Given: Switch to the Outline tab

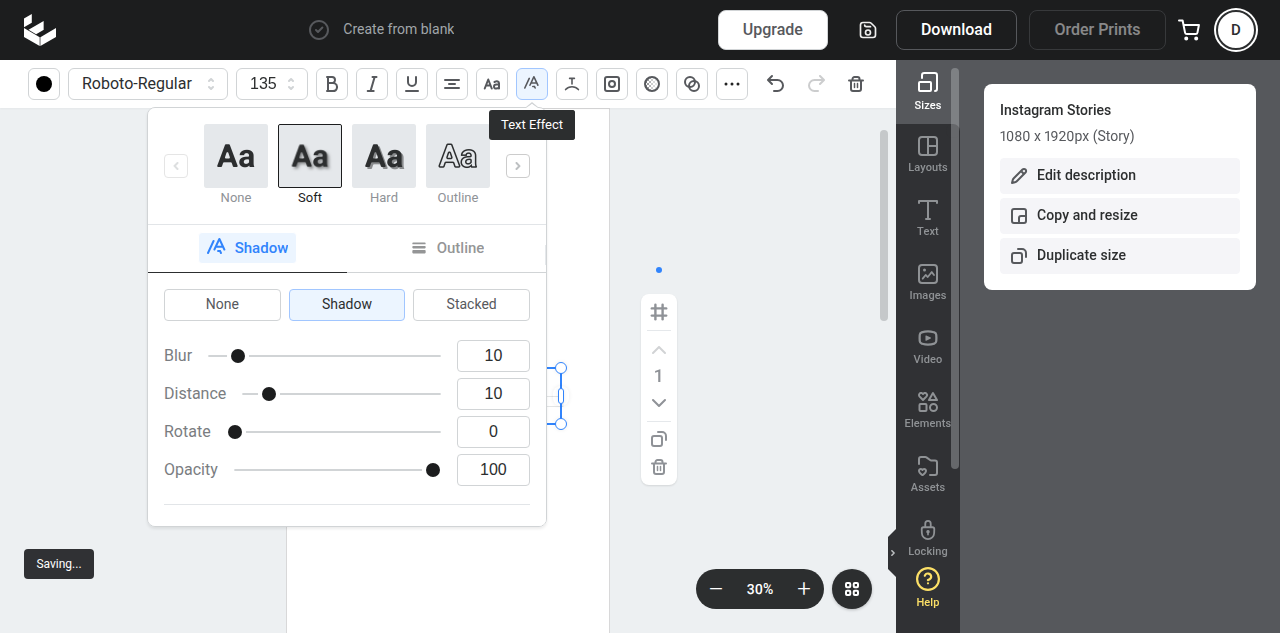Looking at the screenshot, I should (x=447, y=248).
